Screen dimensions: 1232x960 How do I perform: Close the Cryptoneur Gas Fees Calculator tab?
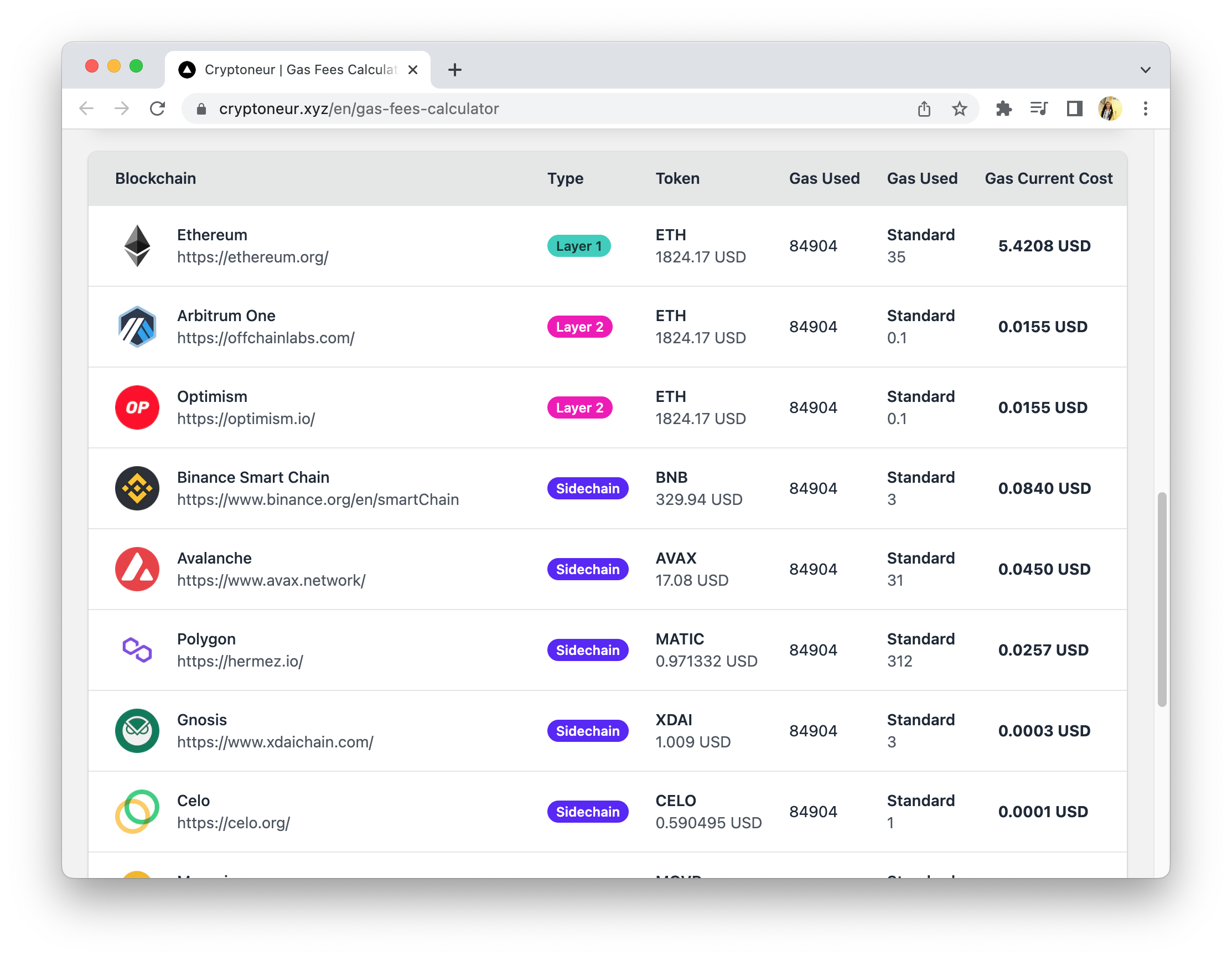(413, 69)
